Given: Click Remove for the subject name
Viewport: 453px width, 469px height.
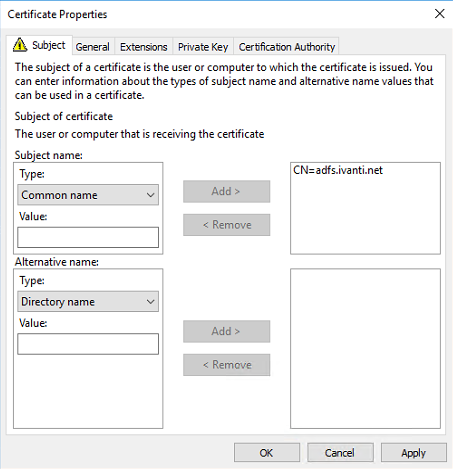Looking at the screenshot, I should pyautogui.click(x=226, y=225).
